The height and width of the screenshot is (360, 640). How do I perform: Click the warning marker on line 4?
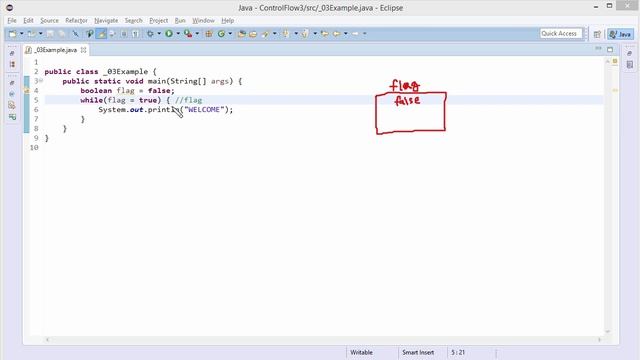coord(27,91)
